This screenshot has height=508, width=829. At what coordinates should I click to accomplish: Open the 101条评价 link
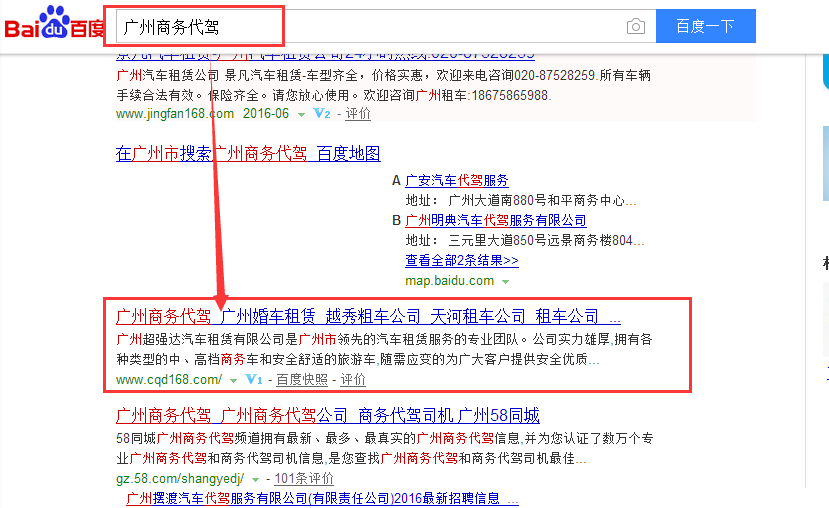pyautogui.click(x=304, y=478)
